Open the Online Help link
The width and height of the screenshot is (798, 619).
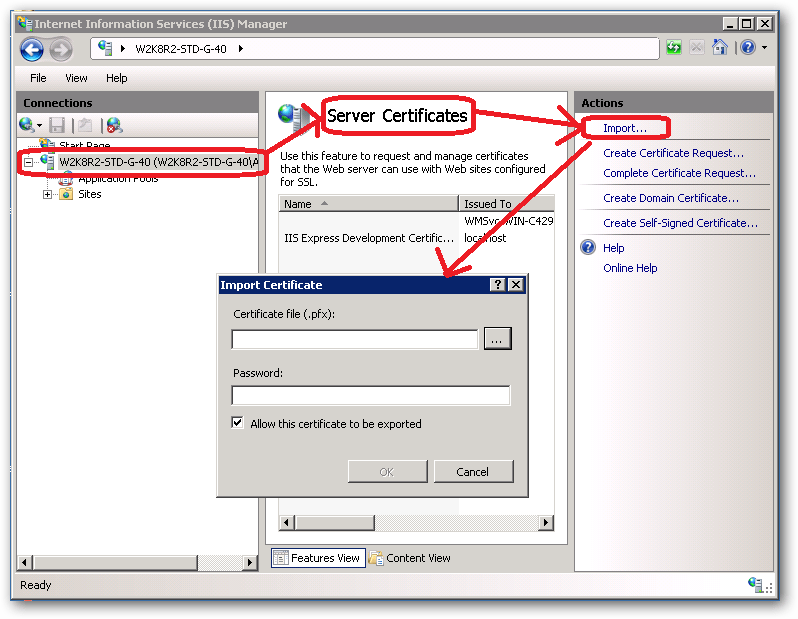tap(630, 268)
